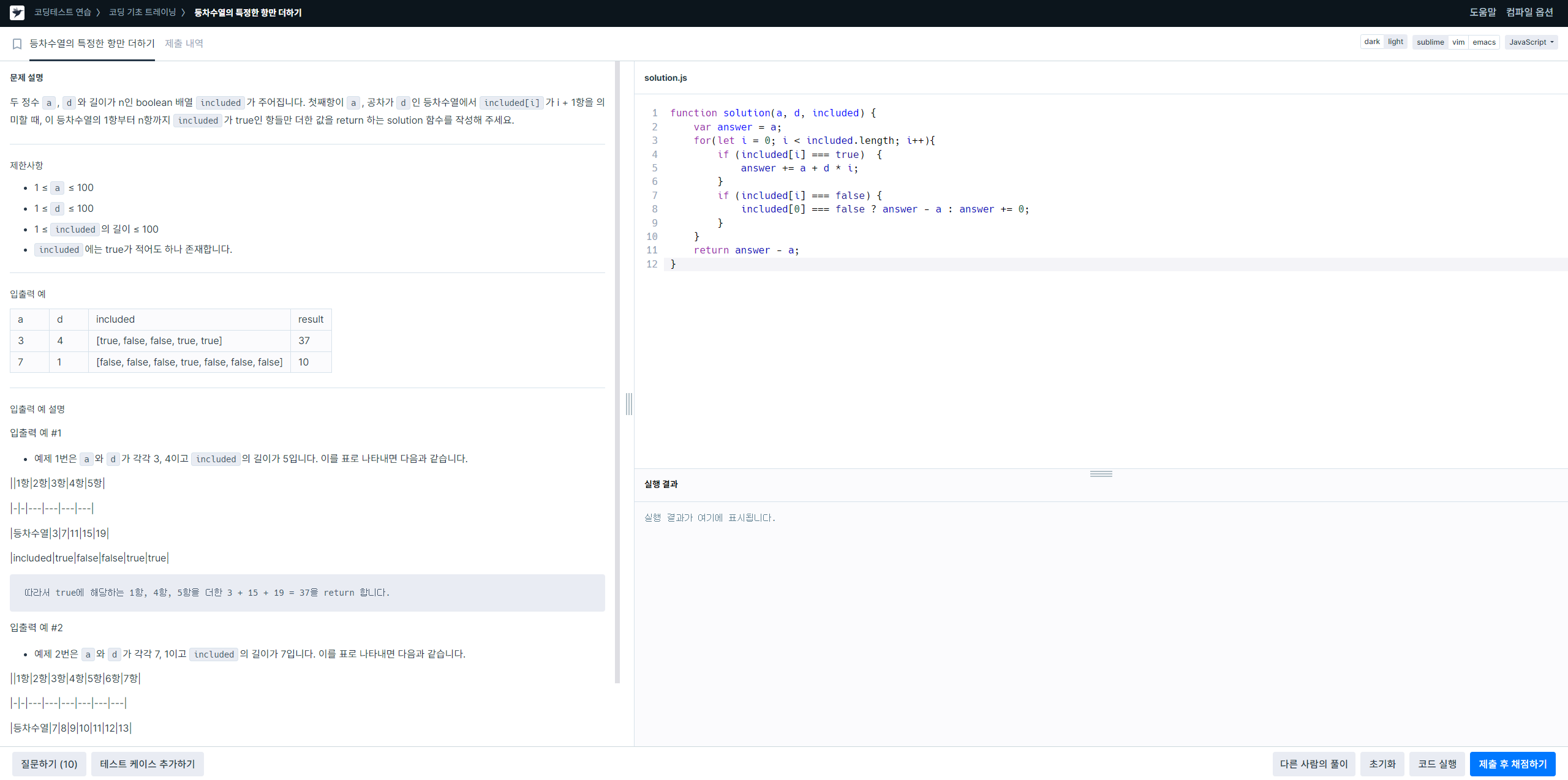The image size is (1568, 780).
Task: Reset code with 초기화 button
Action: (x=1382, y=764)
